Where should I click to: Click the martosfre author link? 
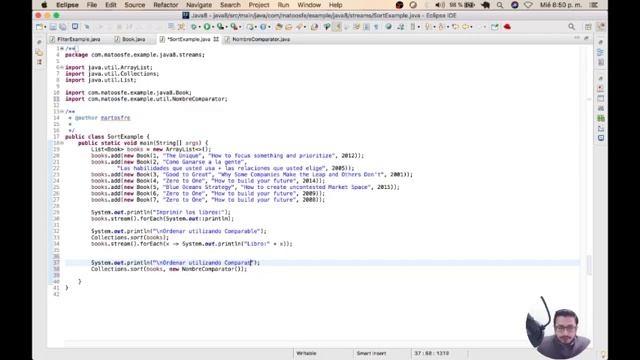116,118
